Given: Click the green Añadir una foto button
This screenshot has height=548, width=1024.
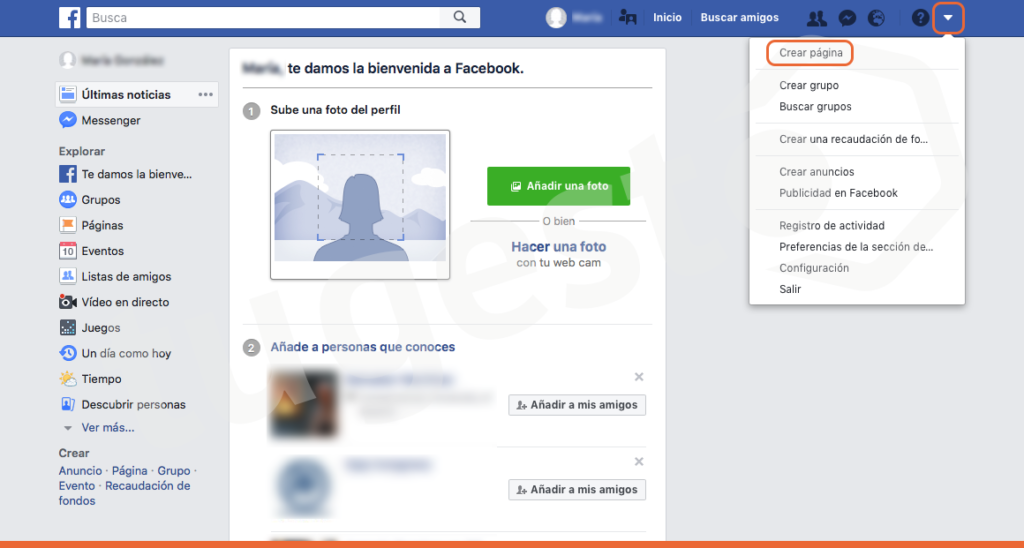Looking at the screenshot, I should click(x=558, y=186).
